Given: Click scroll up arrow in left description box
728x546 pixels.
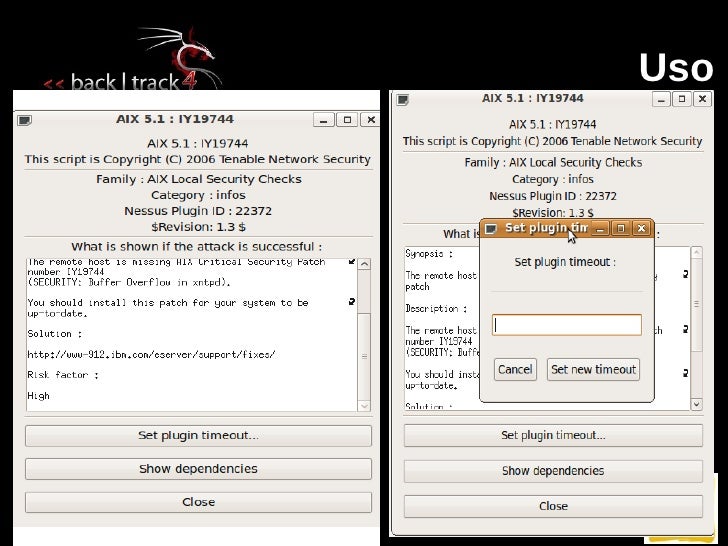Looking at the screenshot, I should [x=364, y=264].
